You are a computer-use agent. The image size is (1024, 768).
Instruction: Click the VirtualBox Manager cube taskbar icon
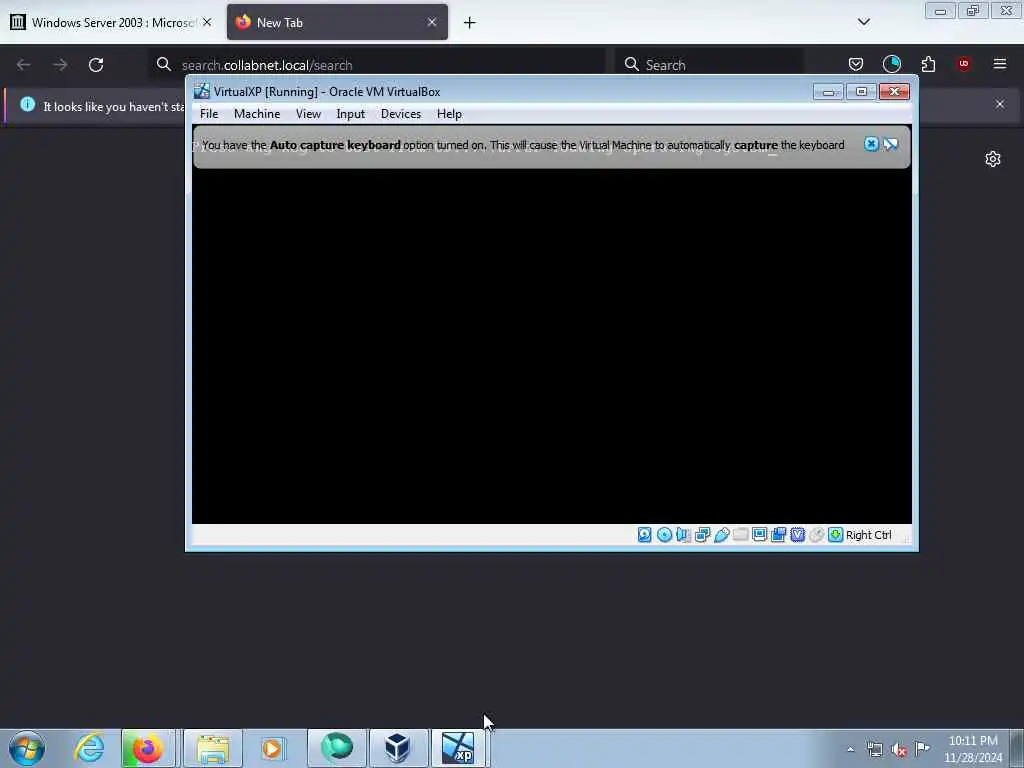click(x=398, y=748)
